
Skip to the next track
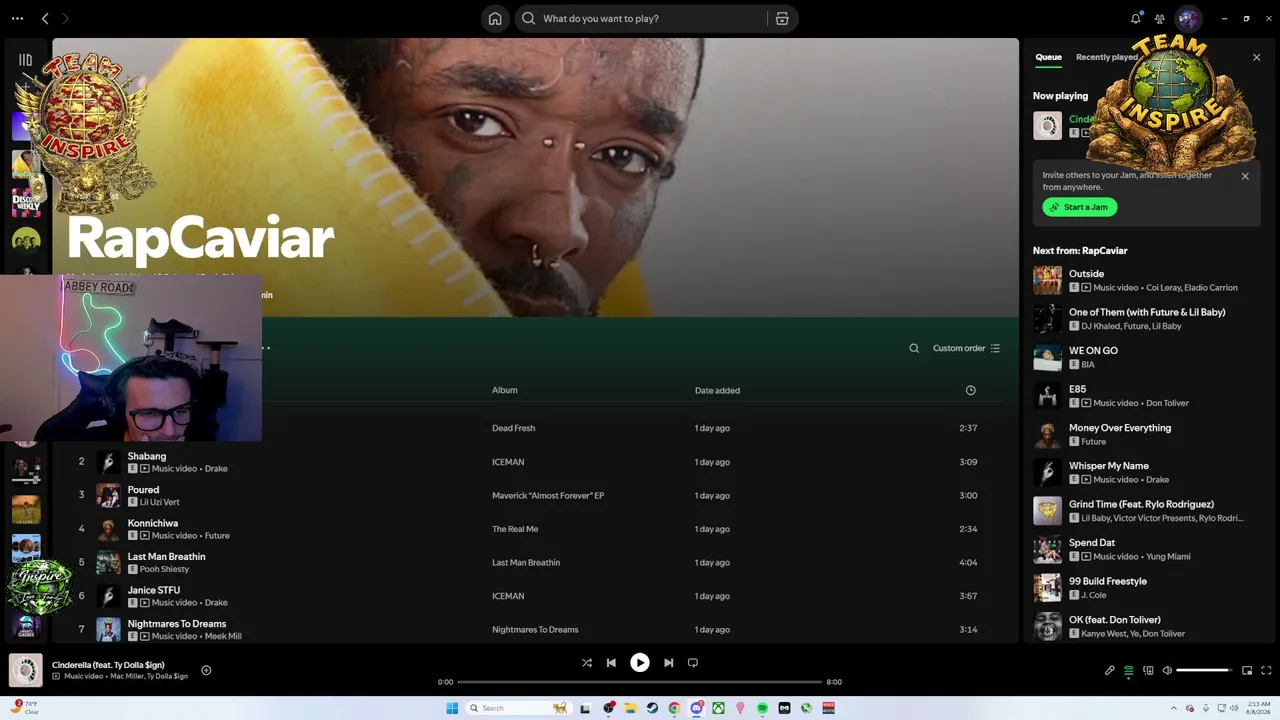tap(668, 662)
